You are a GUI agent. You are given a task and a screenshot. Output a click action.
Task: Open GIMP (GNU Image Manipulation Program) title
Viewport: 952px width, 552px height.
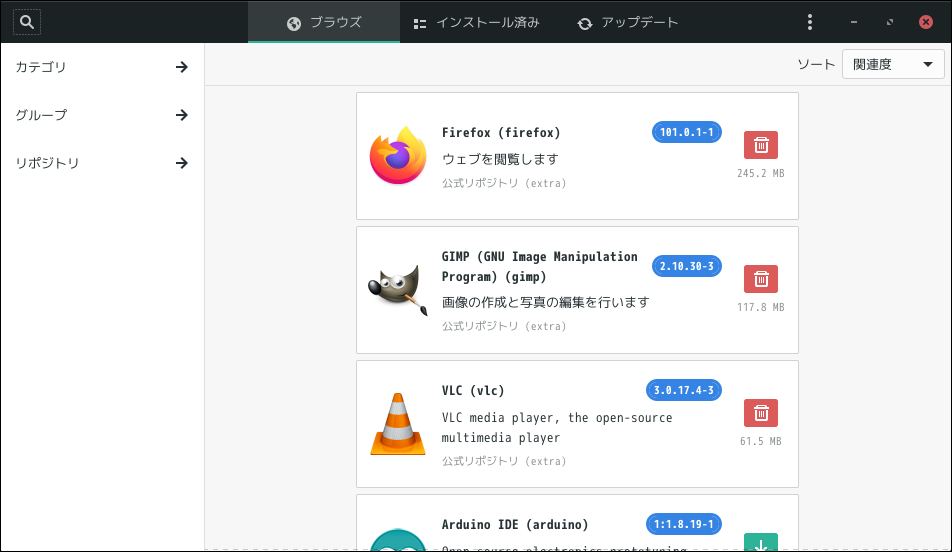coord(539,267)
